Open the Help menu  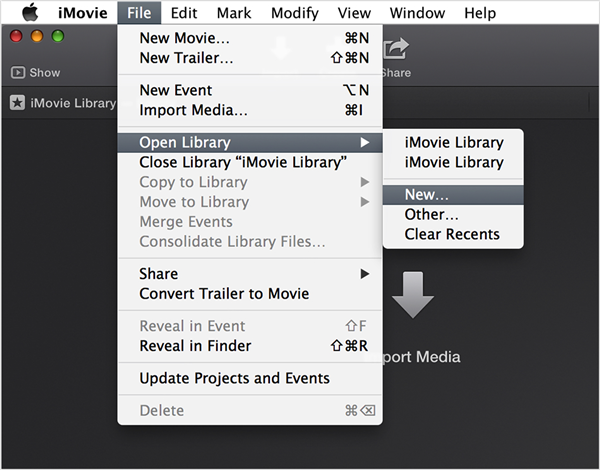480,13
